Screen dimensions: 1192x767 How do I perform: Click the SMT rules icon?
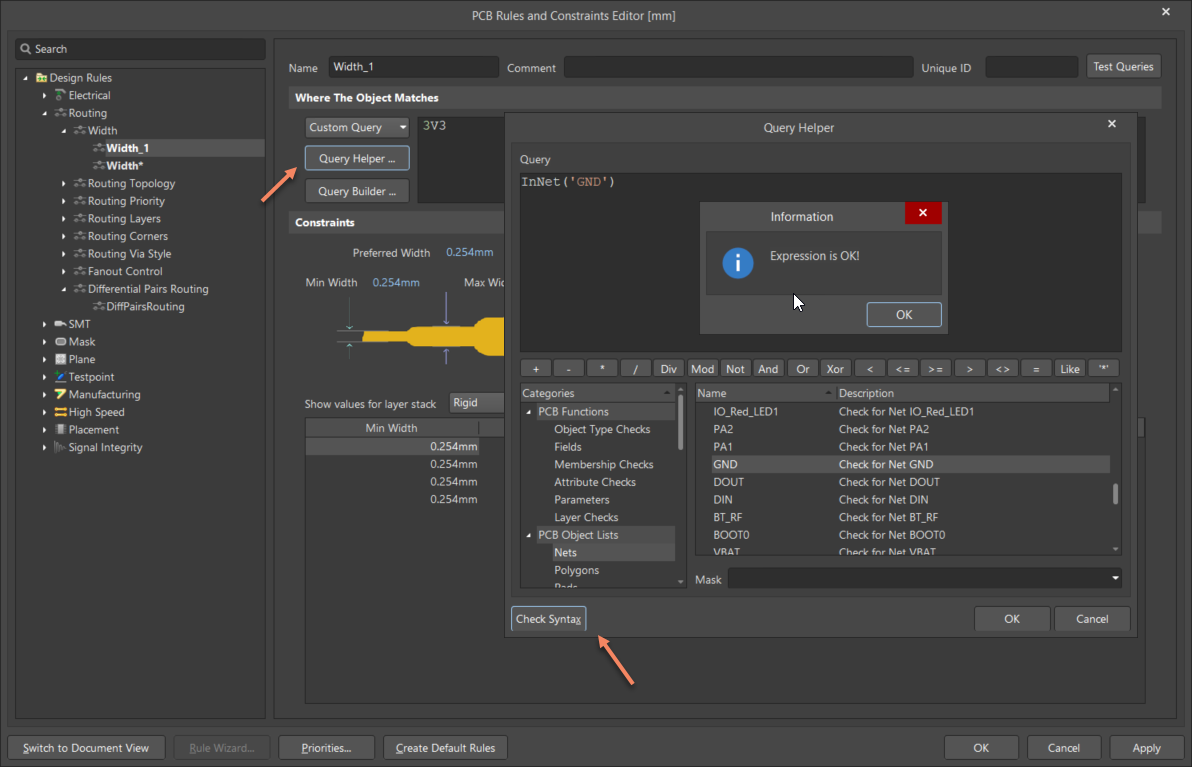[61, 324]
